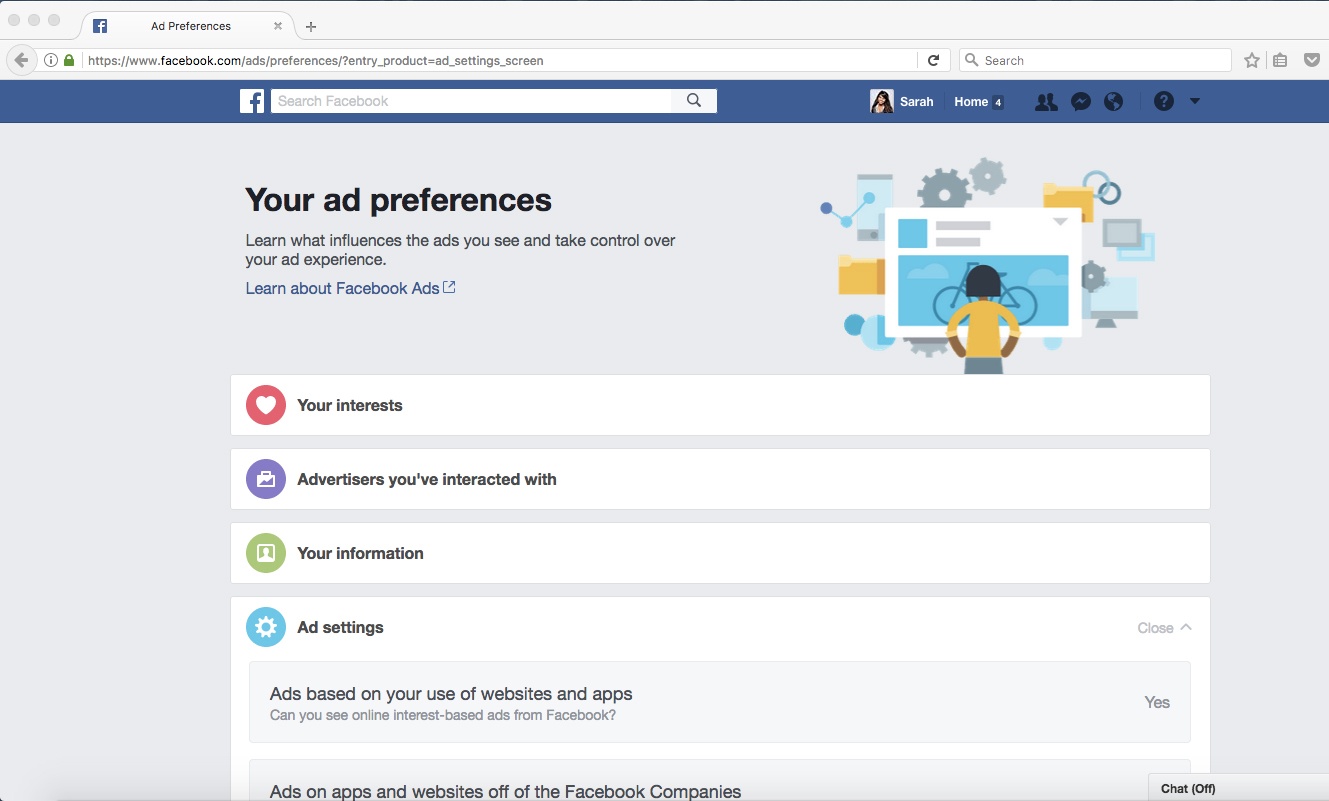Open the bookmarks list icon in toolbar
The height and width of the screenshot is (801, 1329).
click(1280, 60)
